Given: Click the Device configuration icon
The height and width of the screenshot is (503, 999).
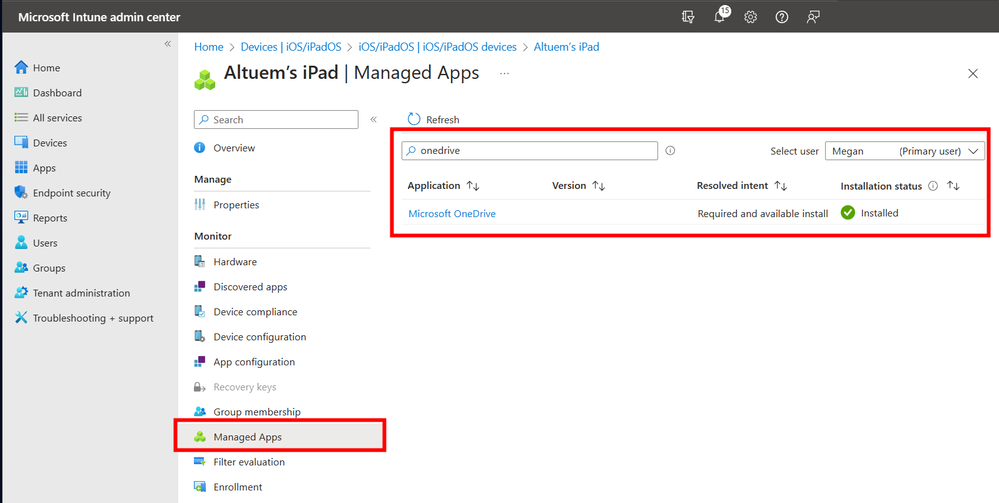Looking at the screenshot, I should (x=199, y=337).
